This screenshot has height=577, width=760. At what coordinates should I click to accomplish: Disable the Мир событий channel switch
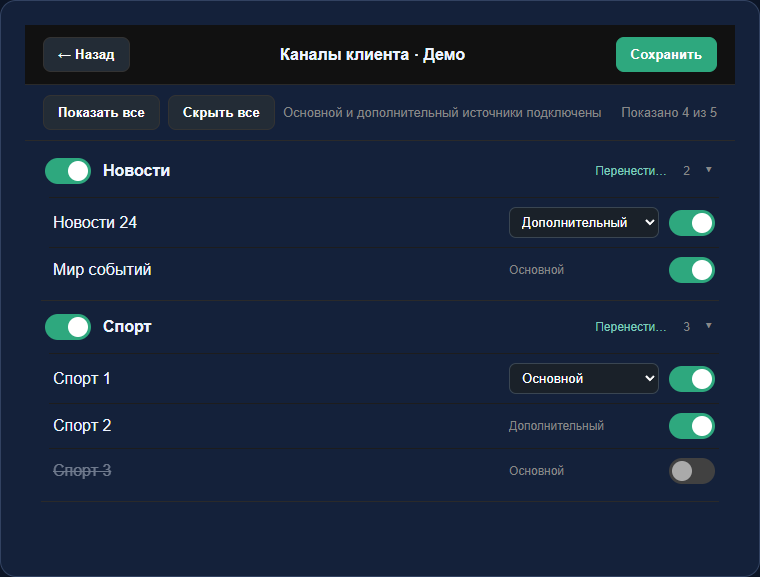(x=692, y=270)
